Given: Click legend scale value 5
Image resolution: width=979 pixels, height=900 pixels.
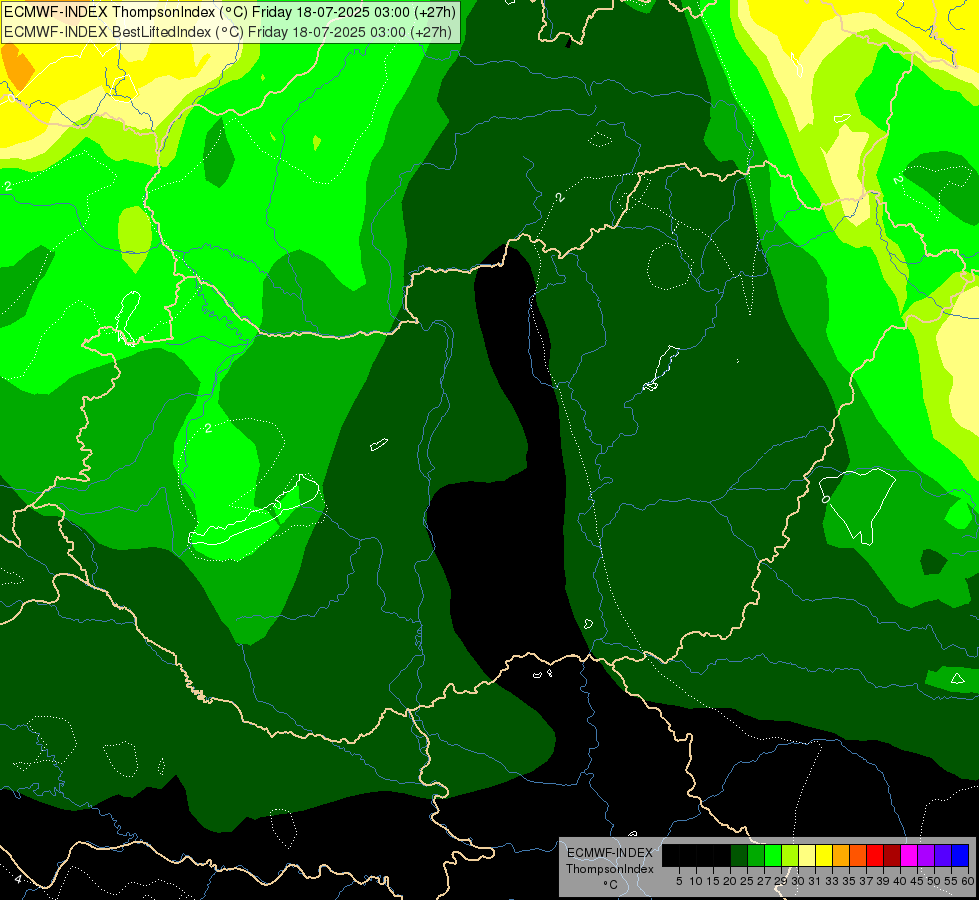Looking at the screenshot, I should (x=679, y=881).
